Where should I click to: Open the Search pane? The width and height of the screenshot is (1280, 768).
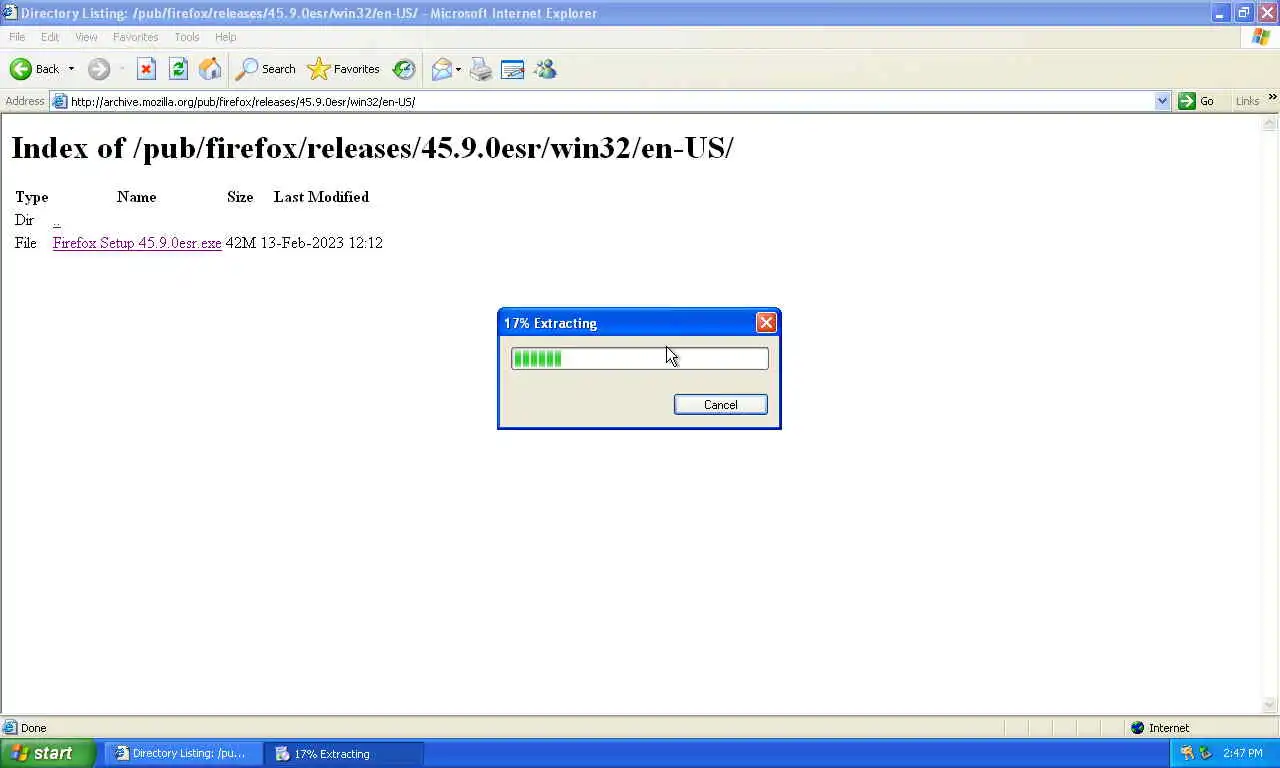tap(265, 69)
